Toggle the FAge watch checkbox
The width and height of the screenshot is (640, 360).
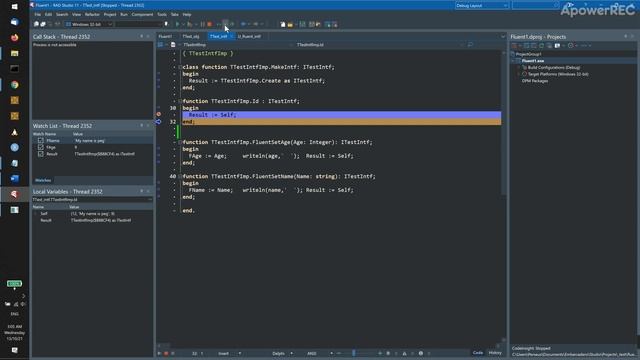(40, 147)
